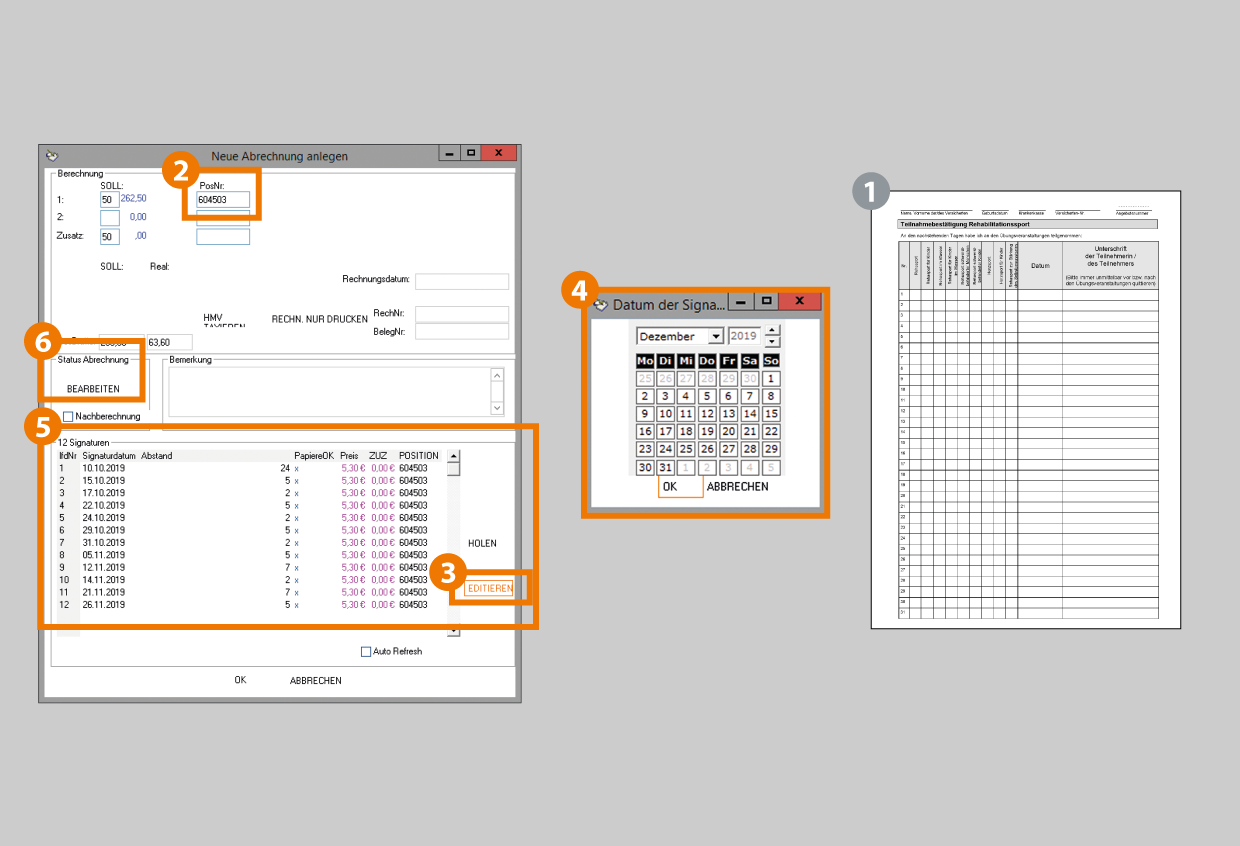Screen dimensions: 1240x846
Task: Click ABBRECHEN in the Neue Abrechnung window
Action: (x=315, y=681)
